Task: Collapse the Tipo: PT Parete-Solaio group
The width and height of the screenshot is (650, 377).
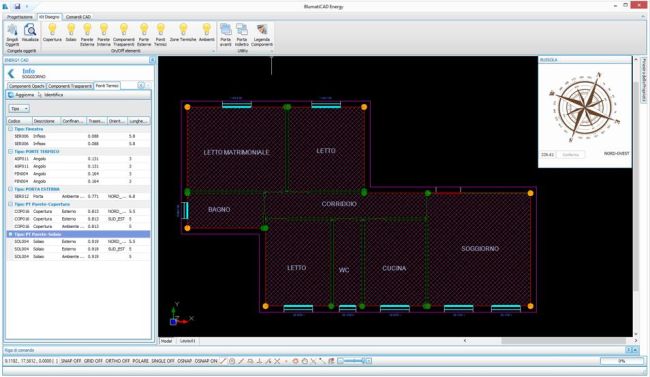Action: (11, 234)
